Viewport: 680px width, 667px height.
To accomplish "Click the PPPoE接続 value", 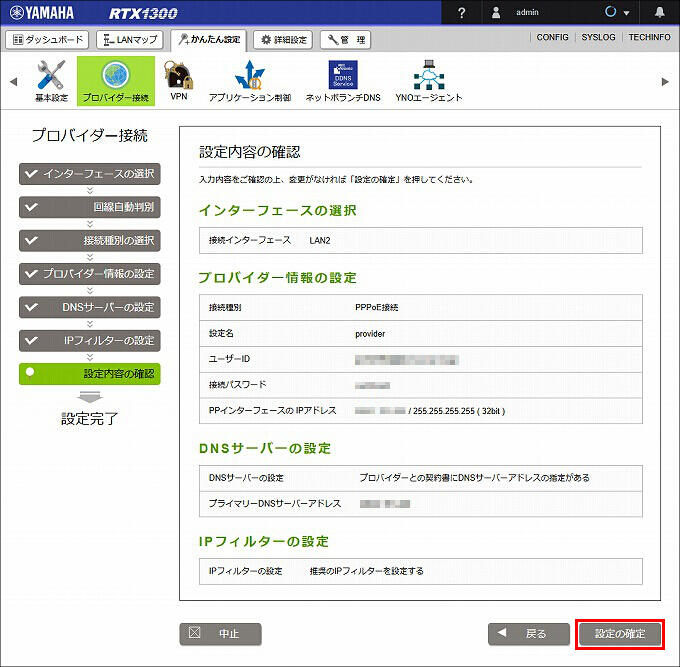I will point(376,307).
